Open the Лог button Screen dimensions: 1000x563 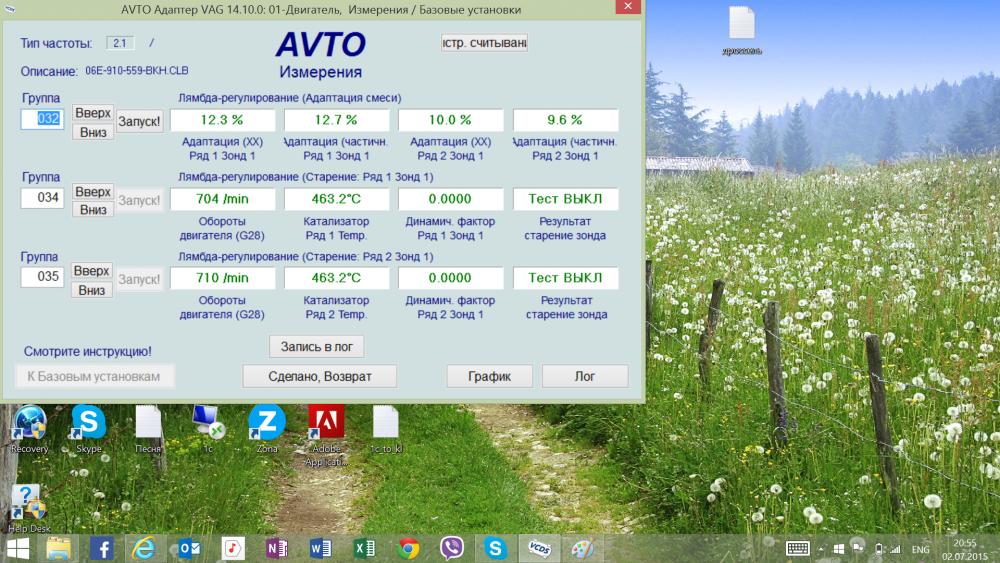pyautogui.click(x=585, y=376)
